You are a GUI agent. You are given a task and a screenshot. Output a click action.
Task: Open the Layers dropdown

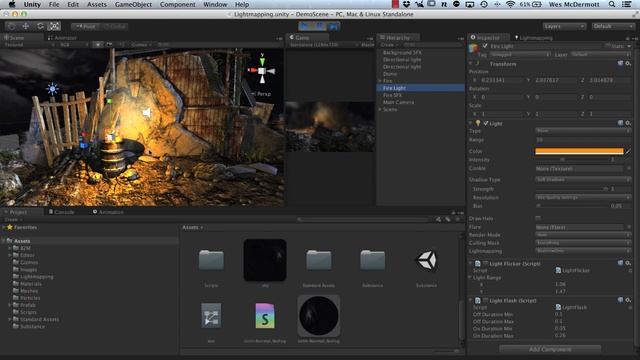564,27
